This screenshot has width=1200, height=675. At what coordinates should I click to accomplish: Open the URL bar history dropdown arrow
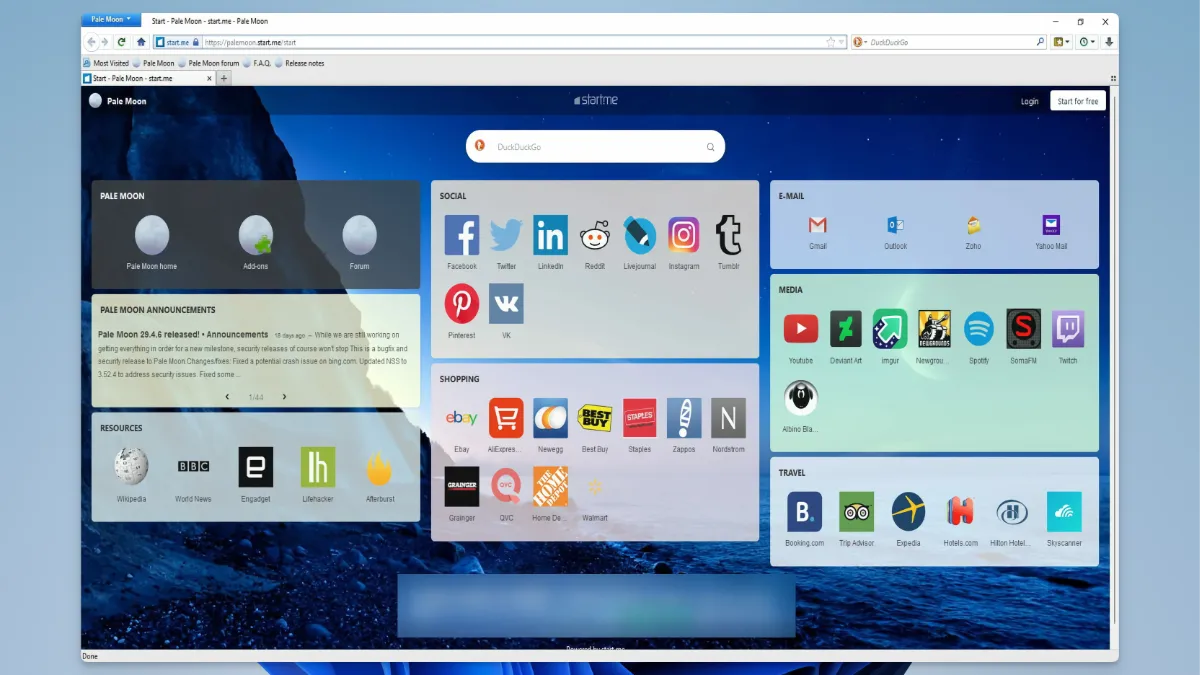pos(841,42)
